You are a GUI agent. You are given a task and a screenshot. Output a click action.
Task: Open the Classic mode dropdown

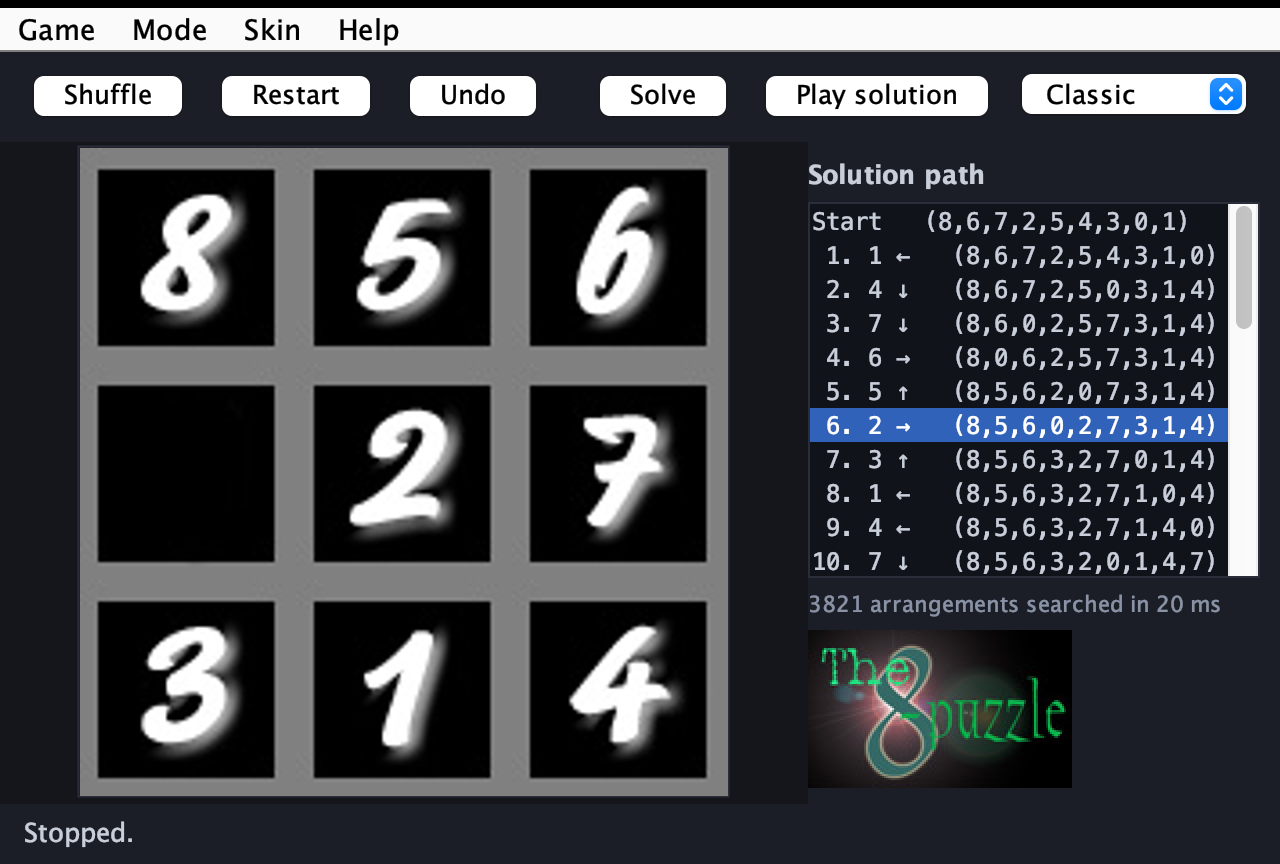(1134, 95)
